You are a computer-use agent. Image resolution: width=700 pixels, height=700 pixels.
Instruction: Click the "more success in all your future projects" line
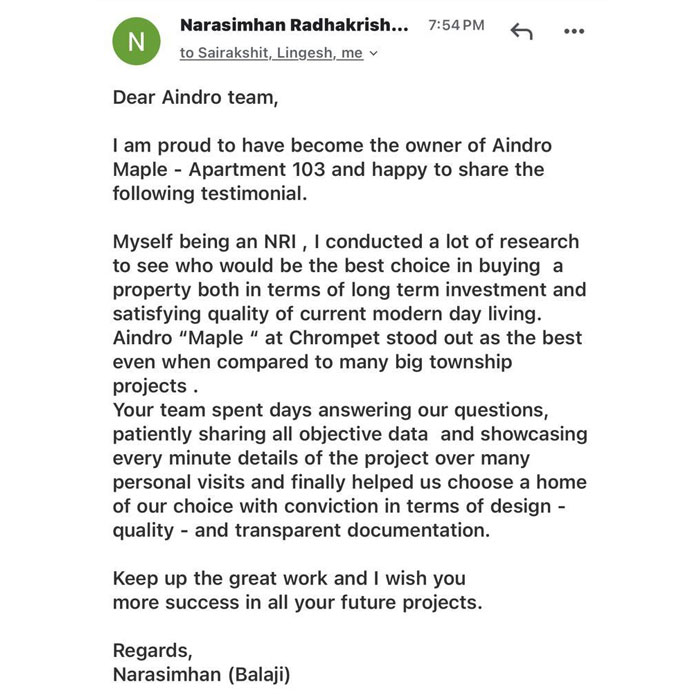297,603
